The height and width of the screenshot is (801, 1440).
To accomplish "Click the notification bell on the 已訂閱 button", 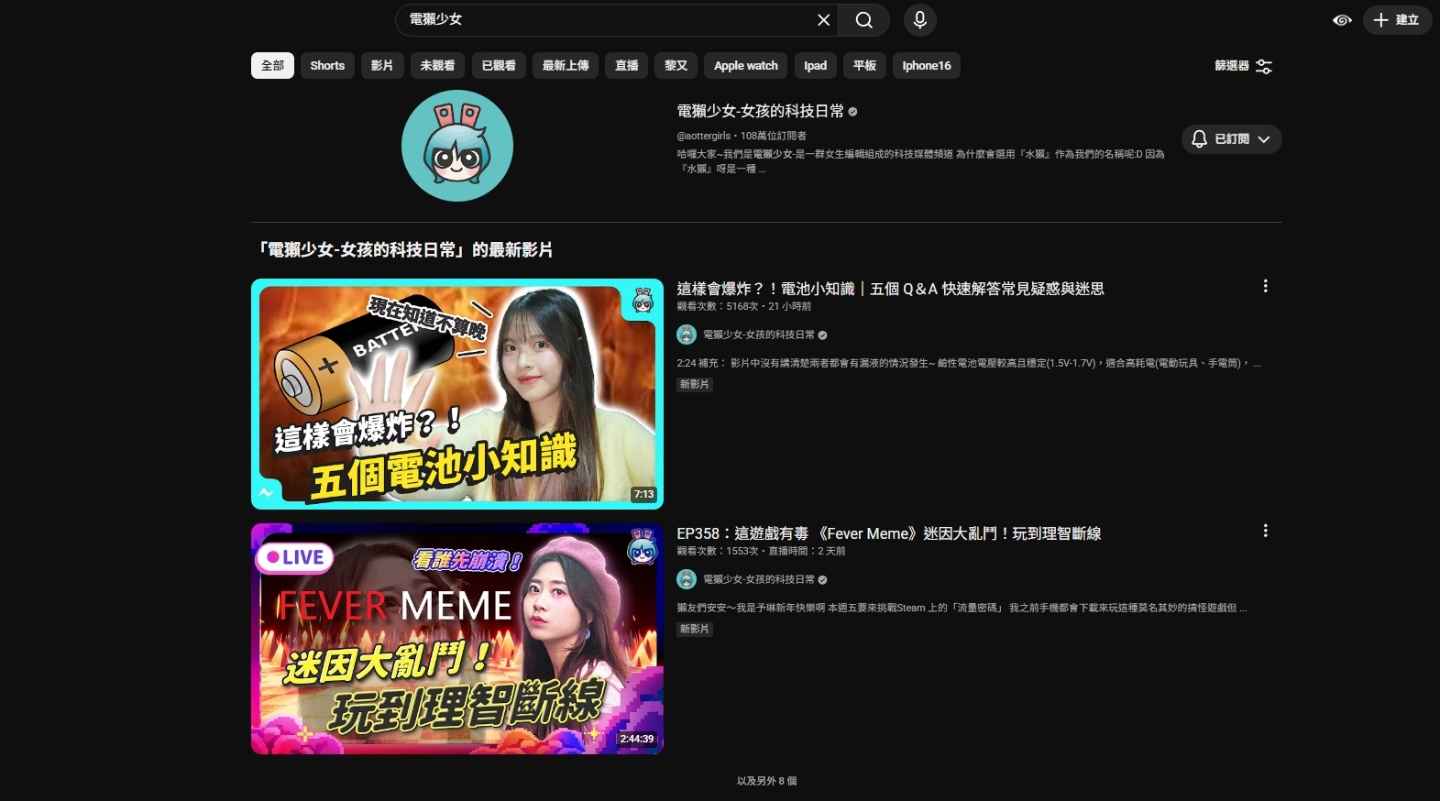I will pos(1198,139).
